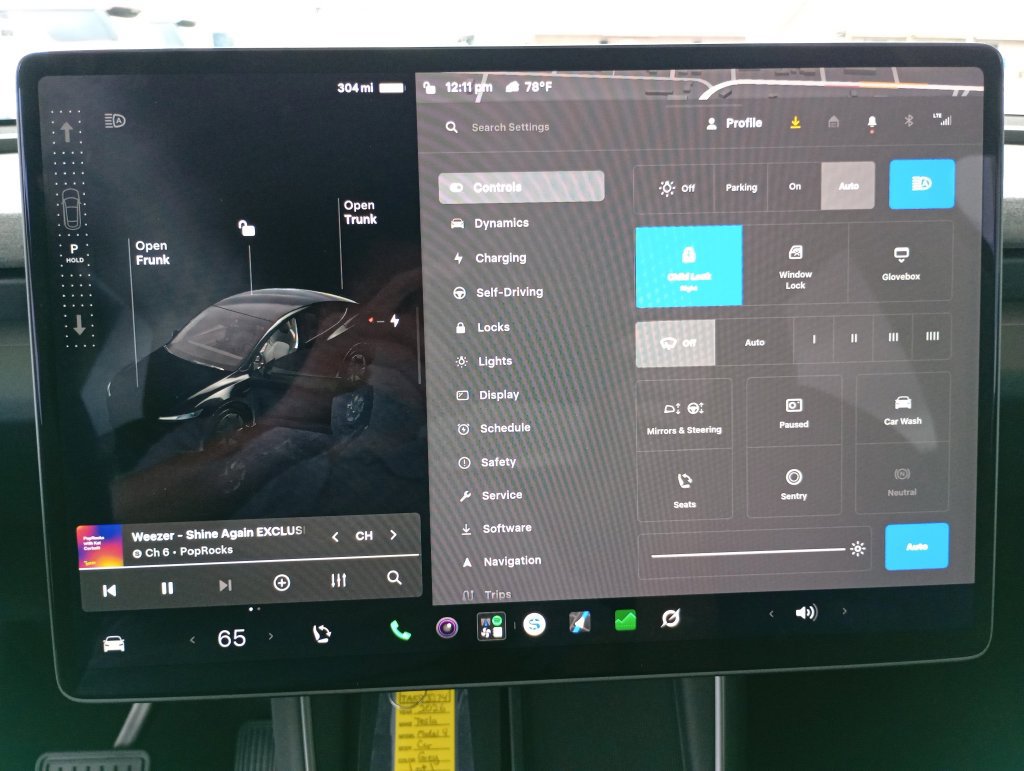Tap the LTE signal strength icon

942,119
